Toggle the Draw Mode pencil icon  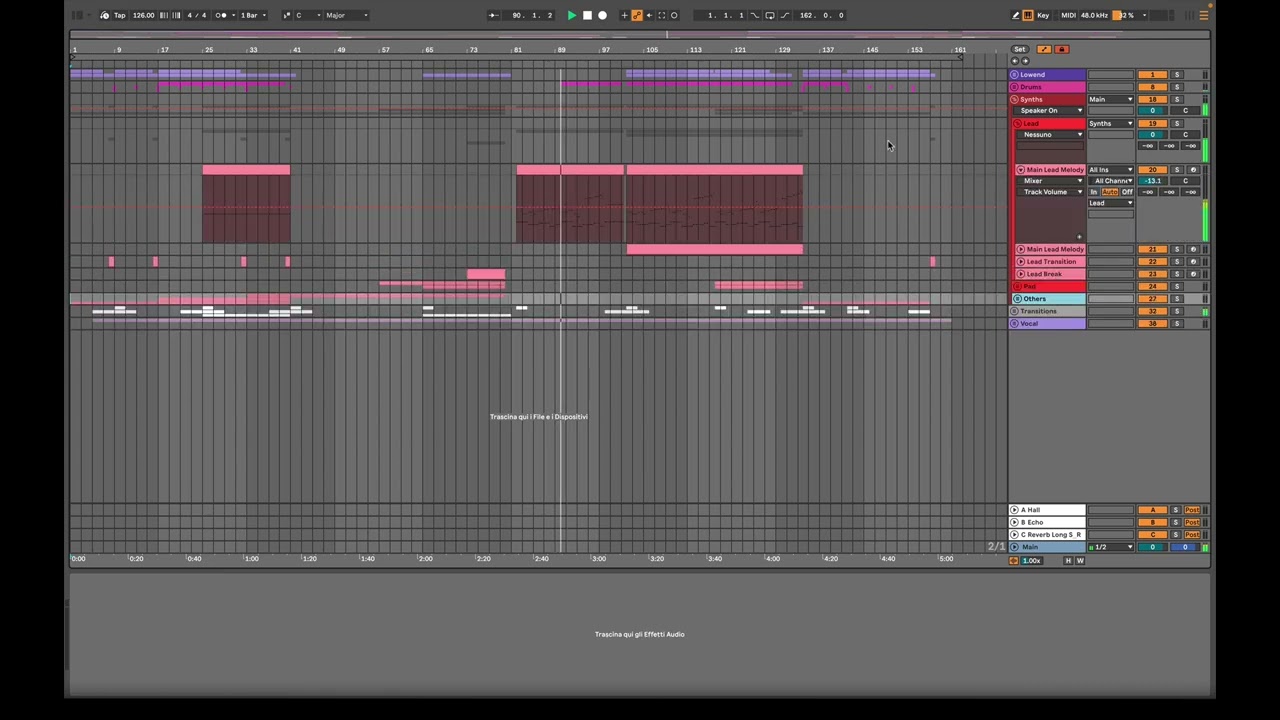point(1016,15)
